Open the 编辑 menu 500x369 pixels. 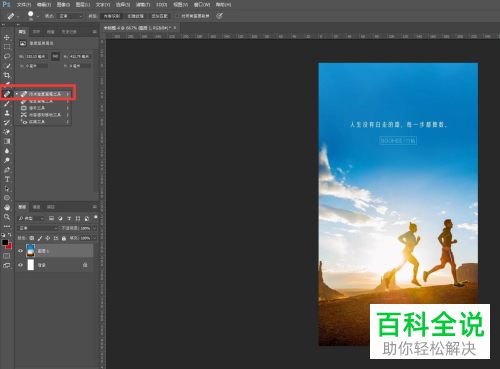(x=44, y=5)
